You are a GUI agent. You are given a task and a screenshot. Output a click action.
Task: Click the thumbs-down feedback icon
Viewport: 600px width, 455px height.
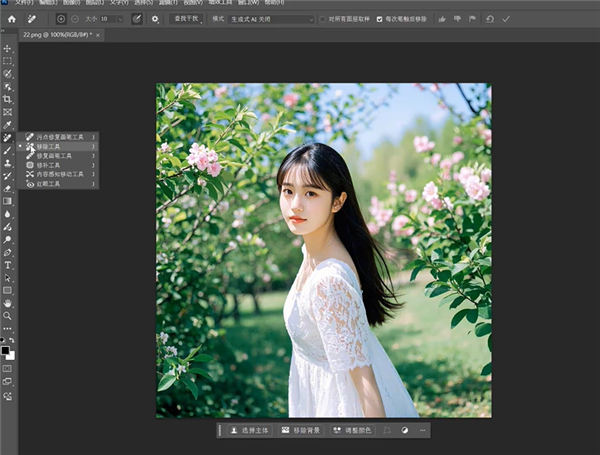point(457,19)
